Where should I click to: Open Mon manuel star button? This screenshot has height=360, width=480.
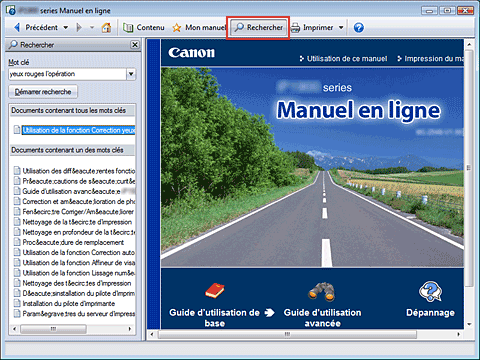199,27
